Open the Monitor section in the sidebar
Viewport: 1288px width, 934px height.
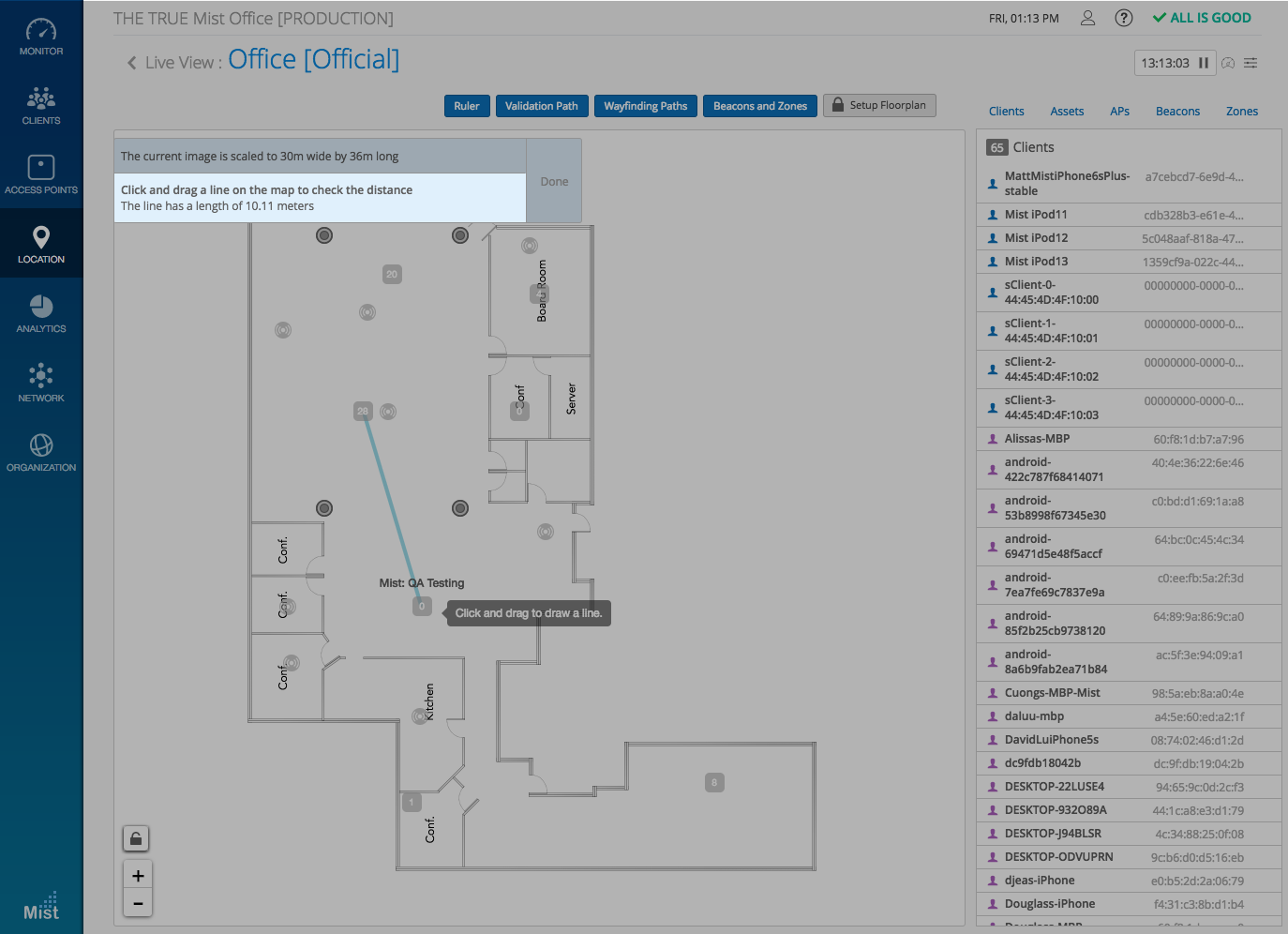pos(41,37)
